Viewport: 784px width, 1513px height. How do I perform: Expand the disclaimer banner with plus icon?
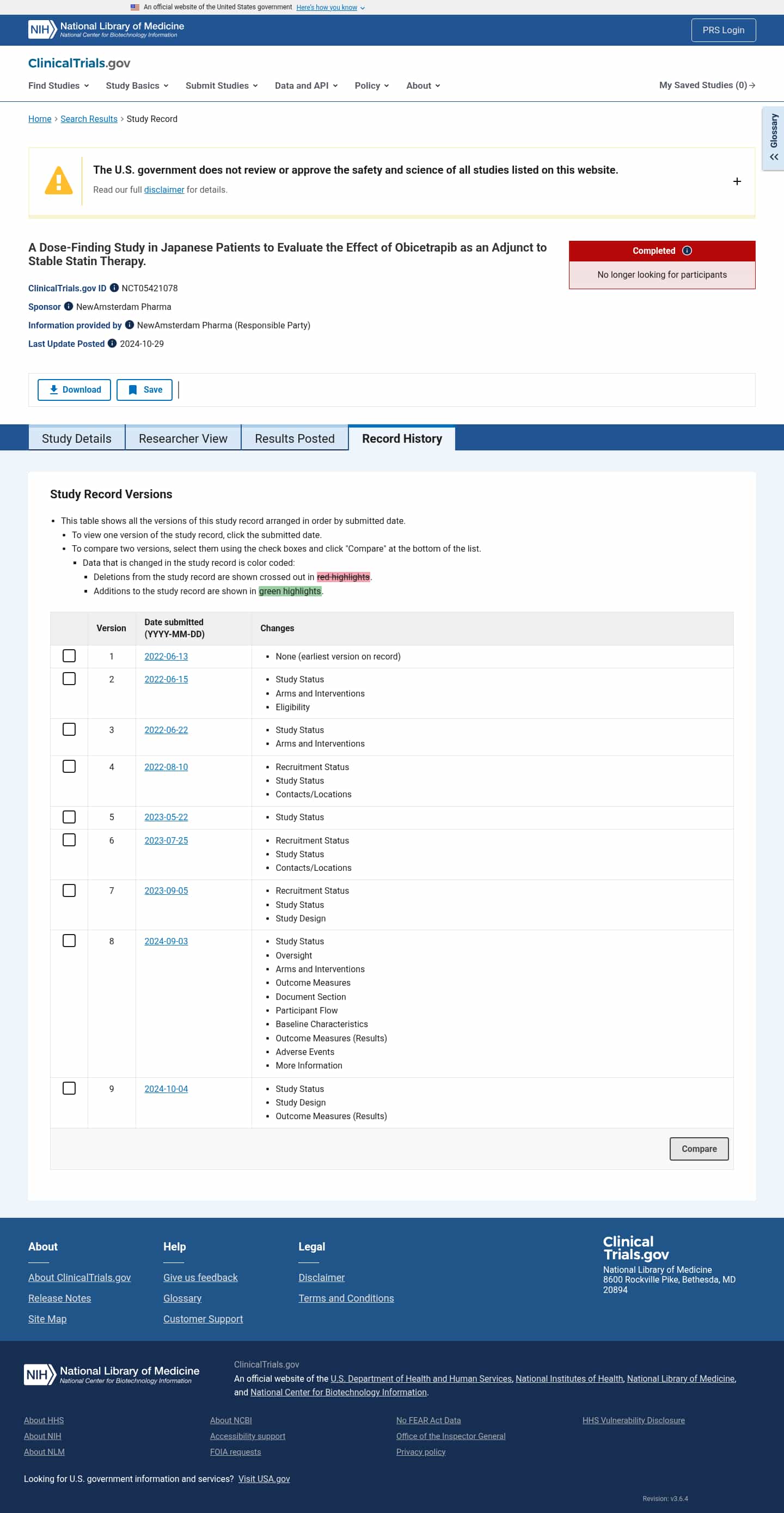[737, 181]
